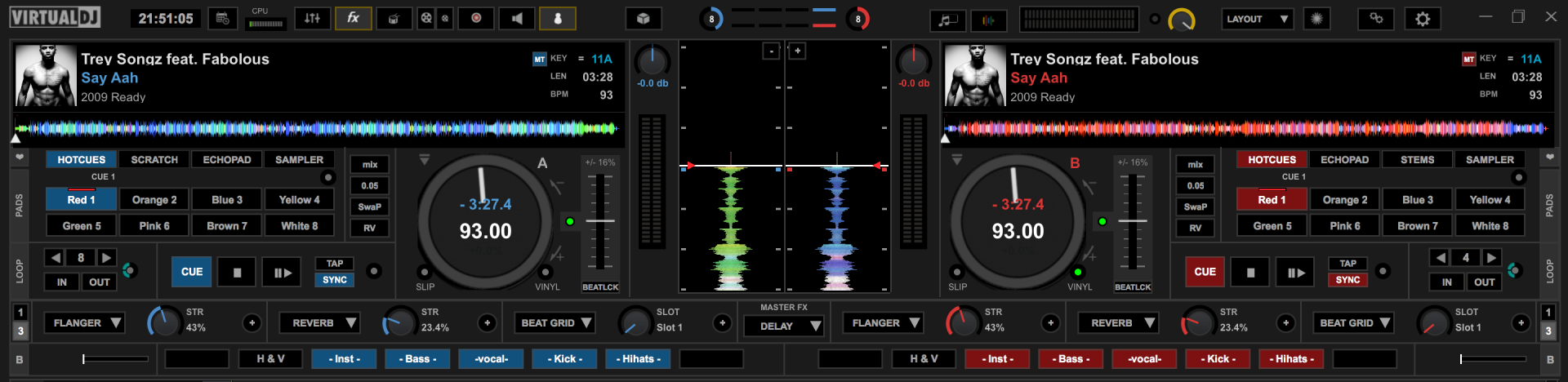Play or pause deck A
Viewport: 1568px width, 382px height.
(283, 273)
